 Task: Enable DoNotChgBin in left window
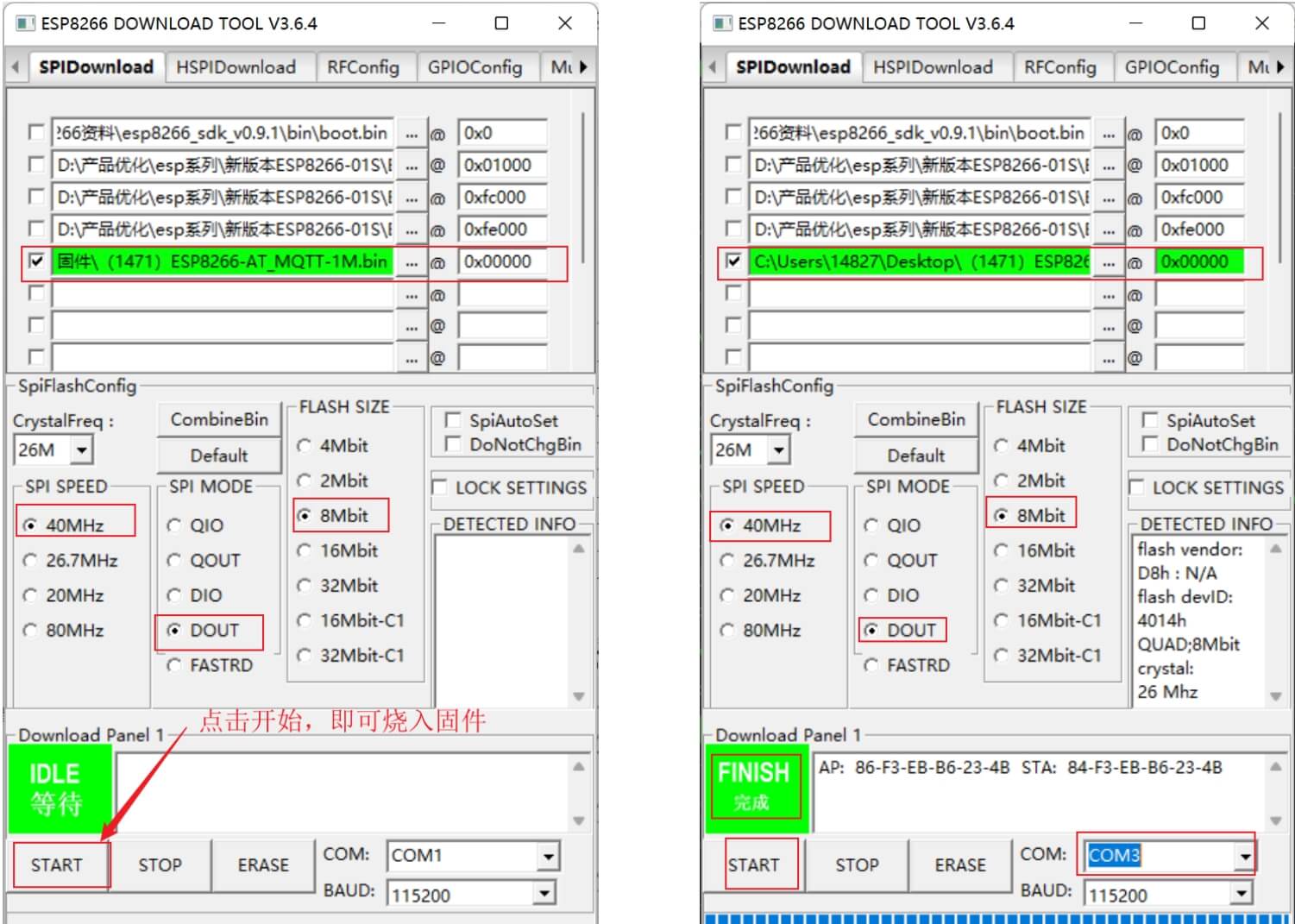[x=452, y=444]
